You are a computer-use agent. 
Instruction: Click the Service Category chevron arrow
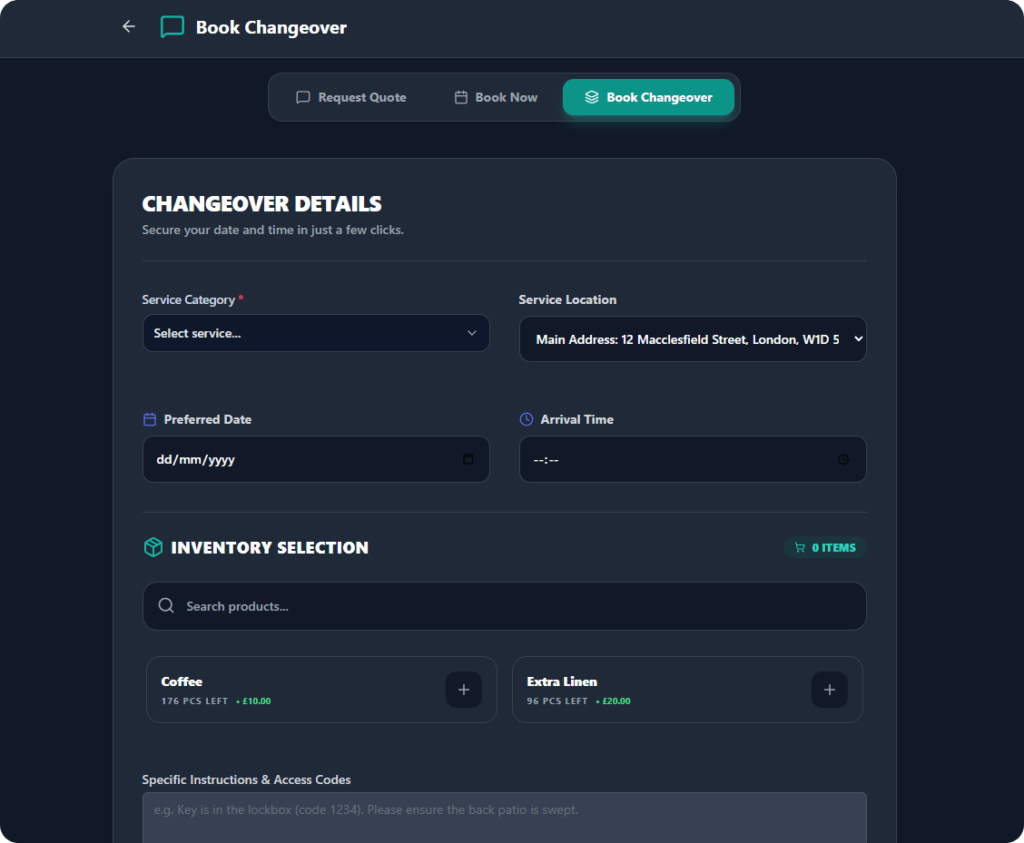472,333
